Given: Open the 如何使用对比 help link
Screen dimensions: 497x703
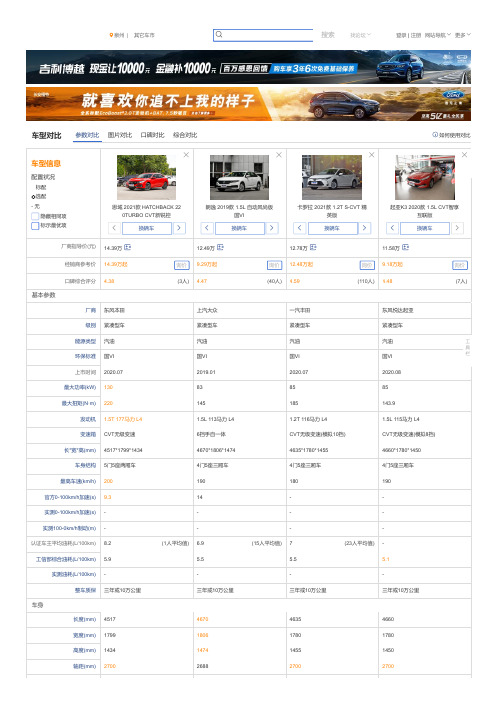Looking at the screenshot, I should pos(454,135).
